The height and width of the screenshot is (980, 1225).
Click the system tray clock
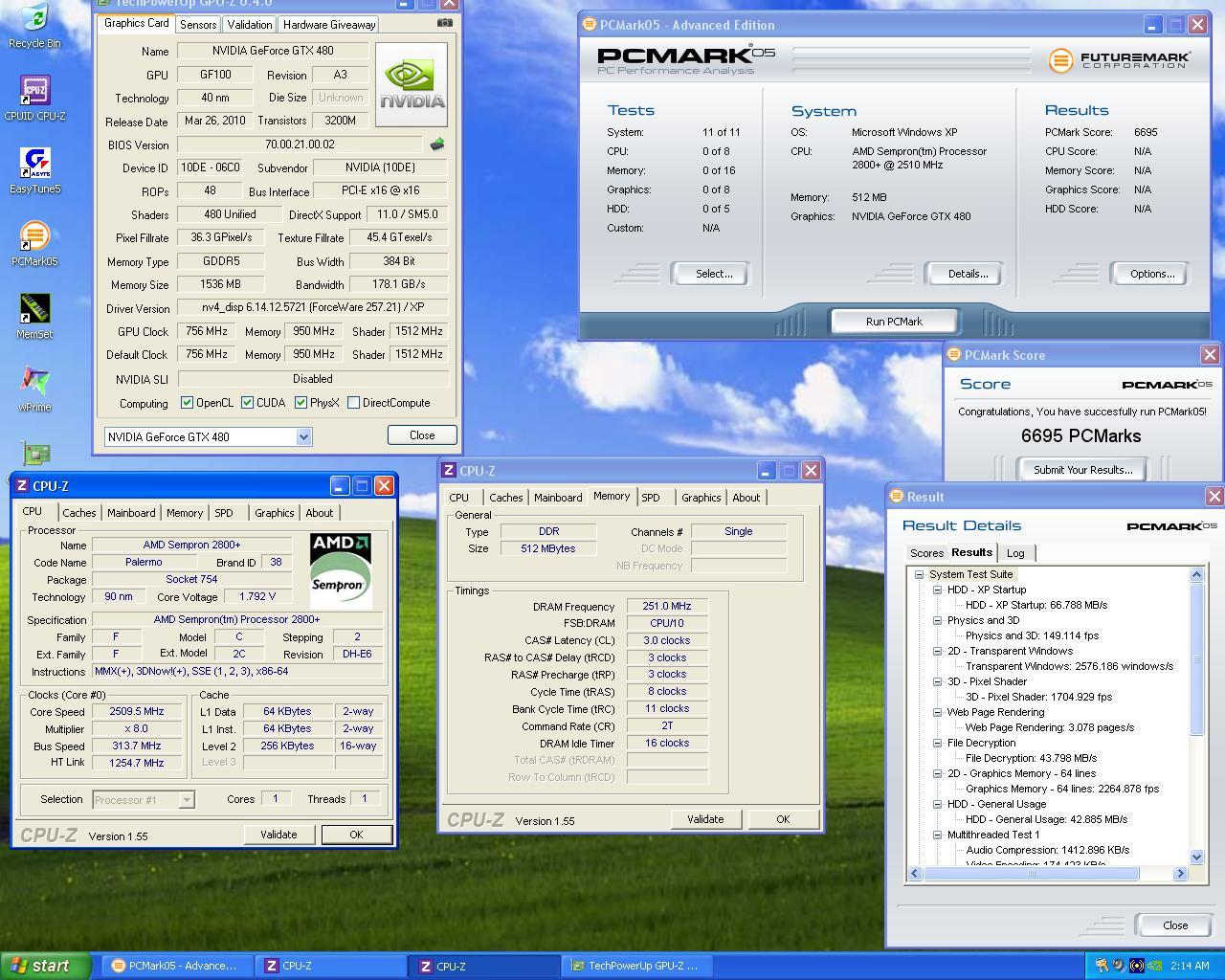click(1190, 967)
